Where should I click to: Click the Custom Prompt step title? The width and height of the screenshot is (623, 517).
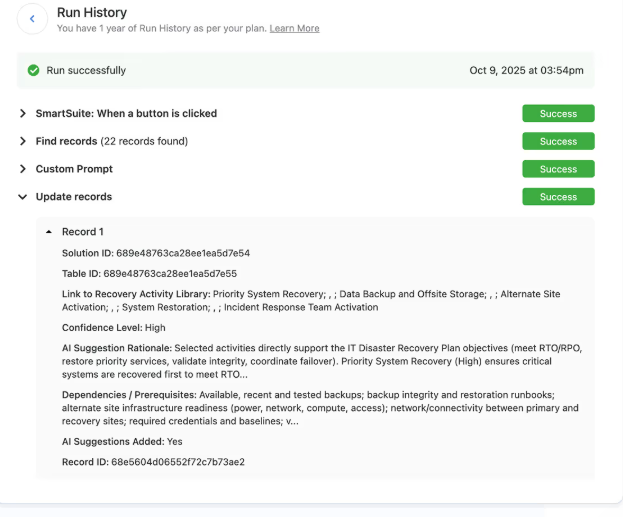click(x=74, y=169)
